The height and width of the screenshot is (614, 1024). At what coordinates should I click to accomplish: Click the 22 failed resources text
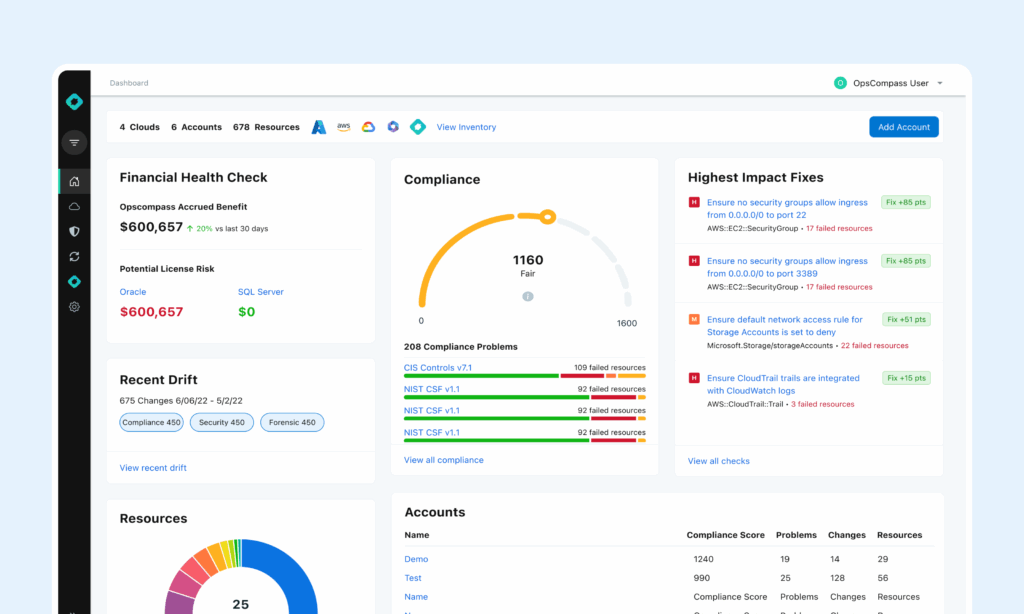(874, 346)
